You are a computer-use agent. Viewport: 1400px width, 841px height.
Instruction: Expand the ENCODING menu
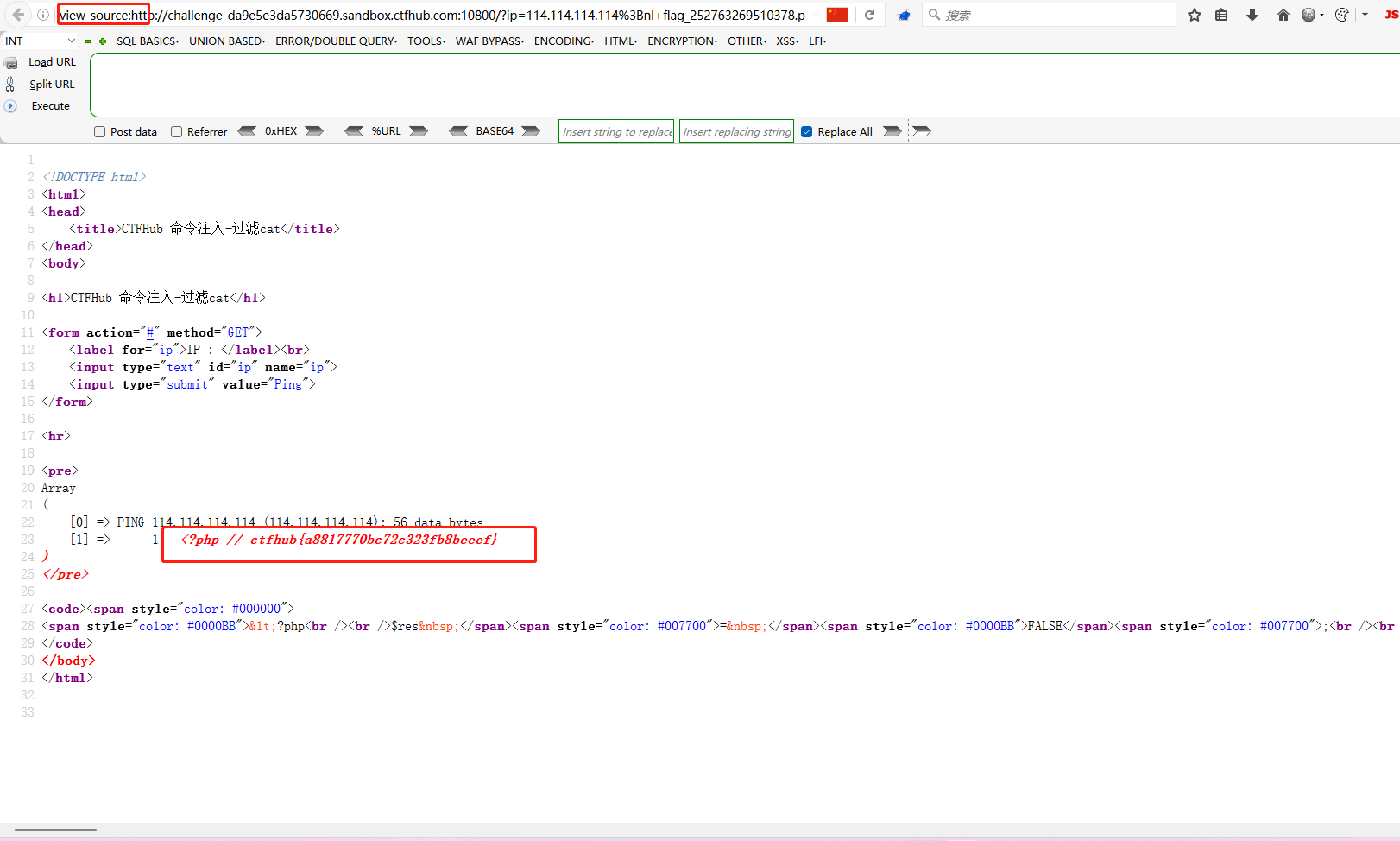[x=563, y=41]
